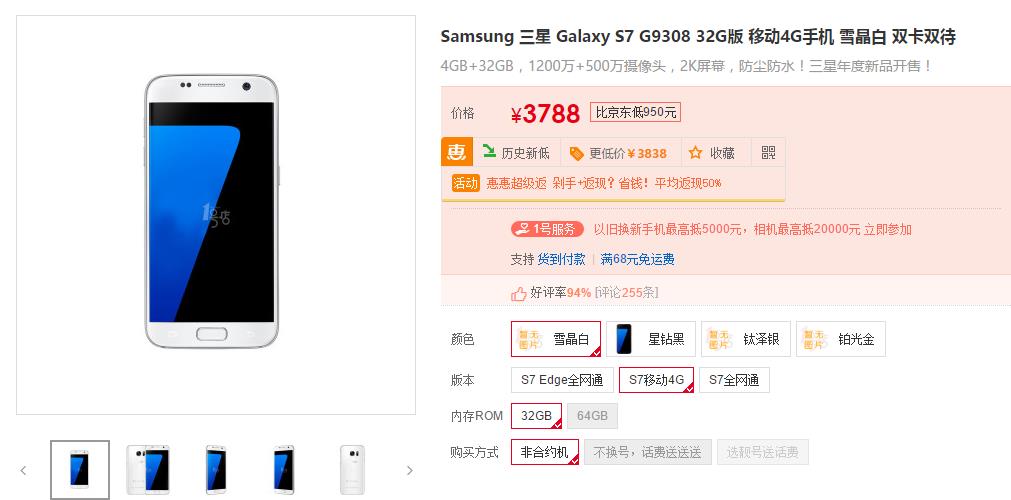
Task: Click 比京东低950元 price comparison box
Action: (x=635, y=113)
